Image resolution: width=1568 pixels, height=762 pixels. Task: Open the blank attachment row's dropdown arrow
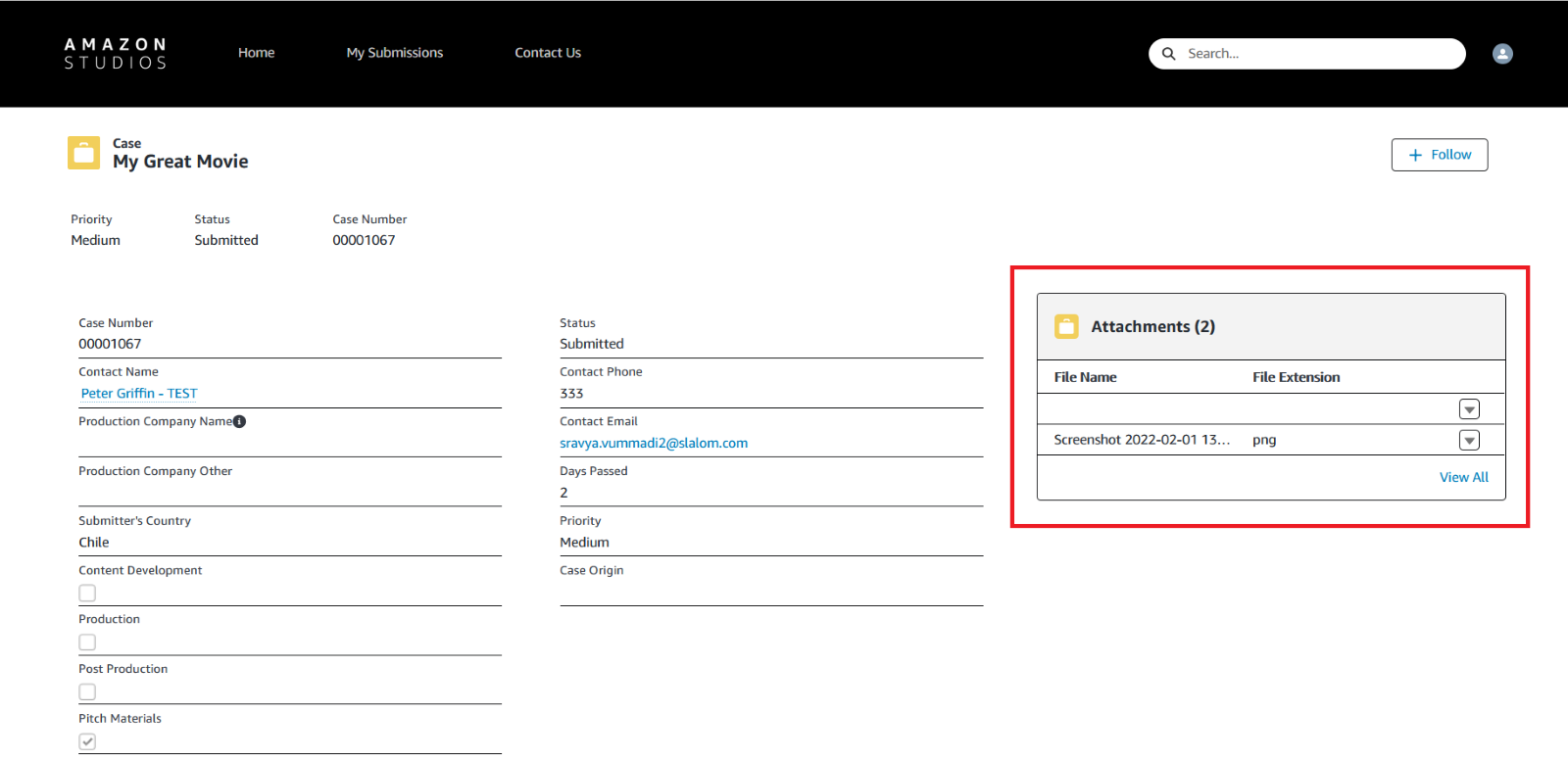click(1469, 409)
